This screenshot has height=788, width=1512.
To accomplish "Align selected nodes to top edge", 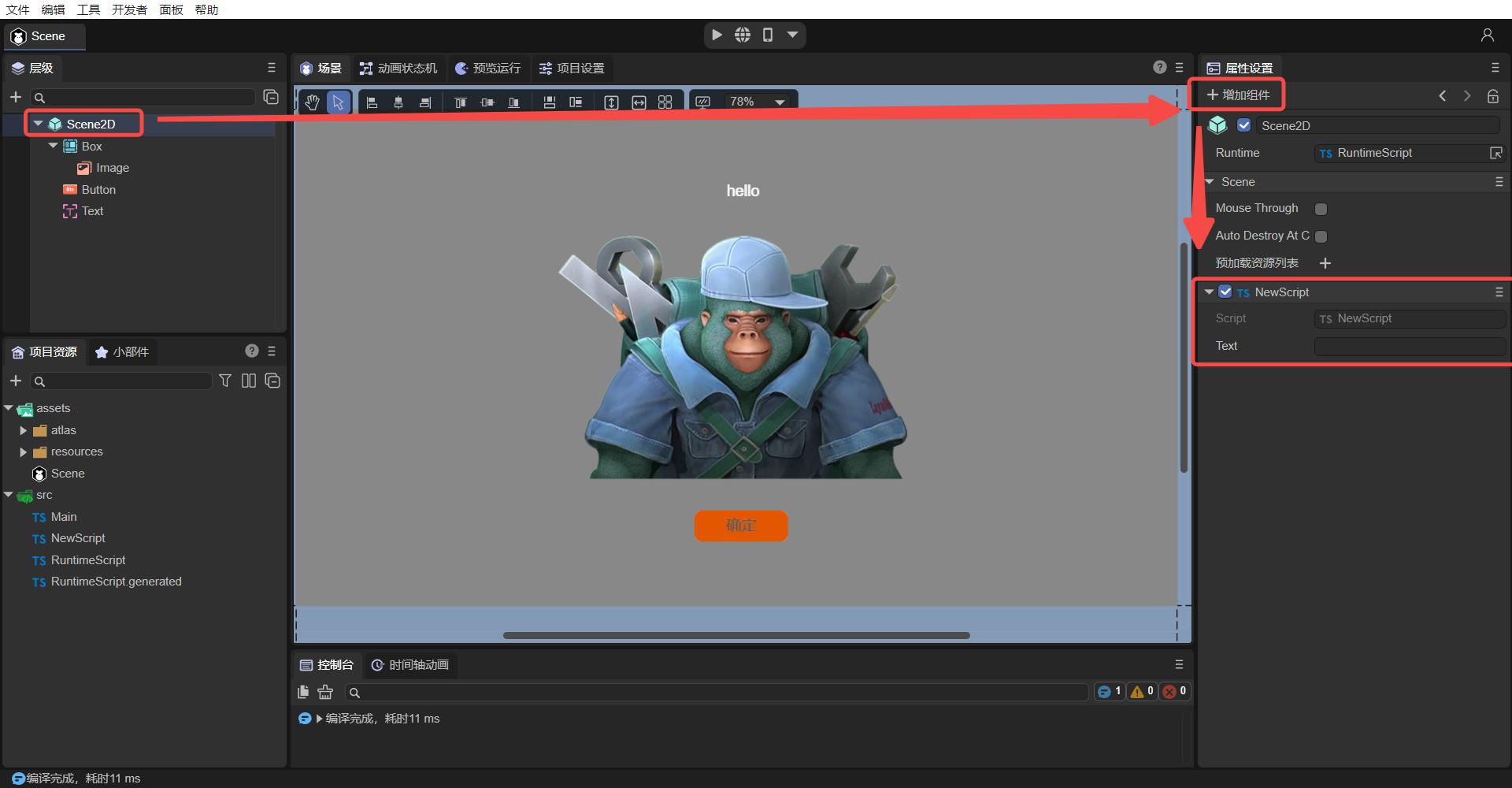I will click(461, 102).
